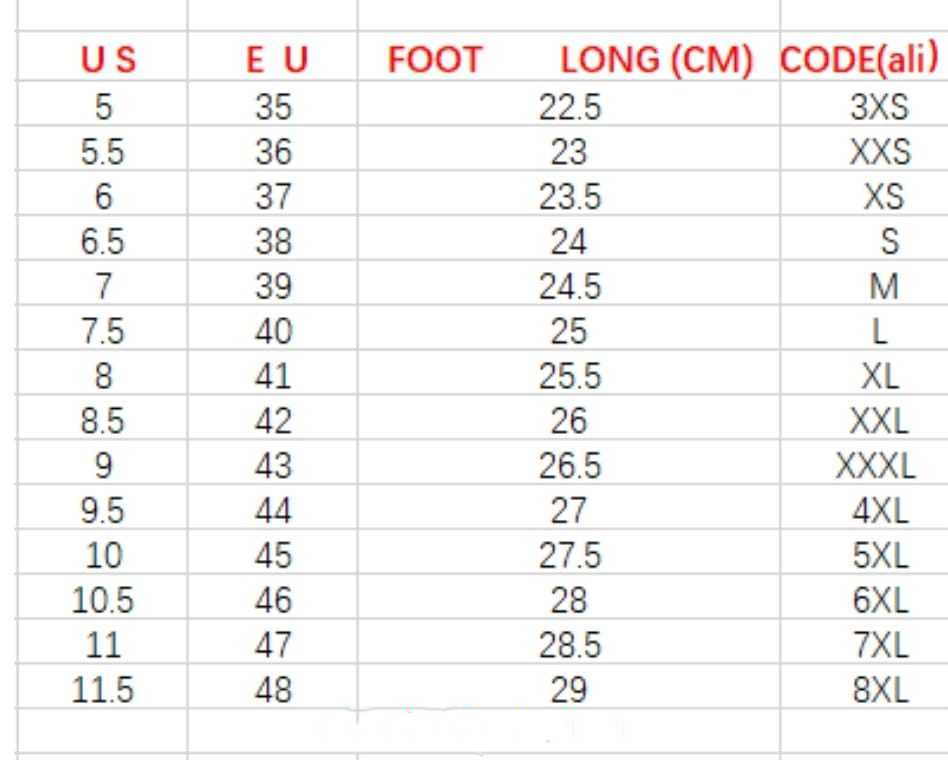Click the 7XL code cell
948x760 pixels.
coord(881,646)
